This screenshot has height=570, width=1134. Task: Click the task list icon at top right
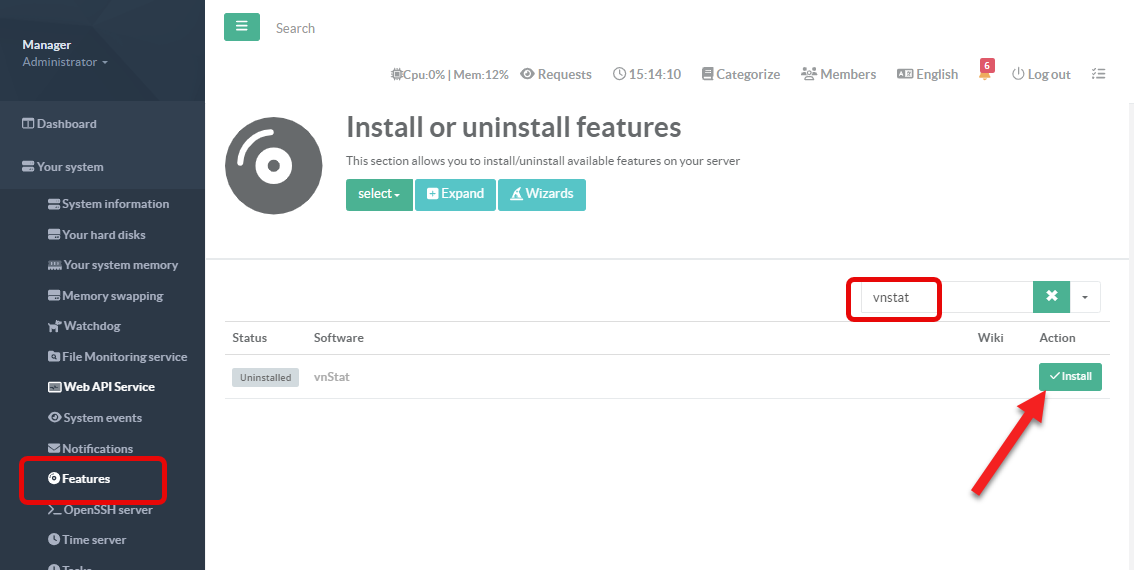[1098, 74]
